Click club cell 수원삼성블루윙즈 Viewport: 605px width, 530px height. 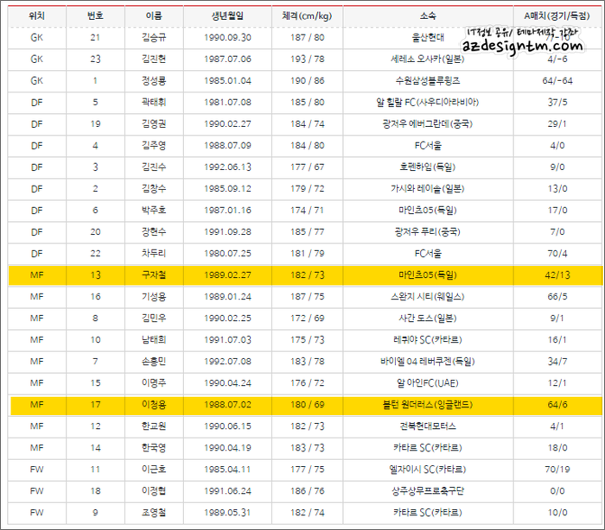[x=428, y=81]
